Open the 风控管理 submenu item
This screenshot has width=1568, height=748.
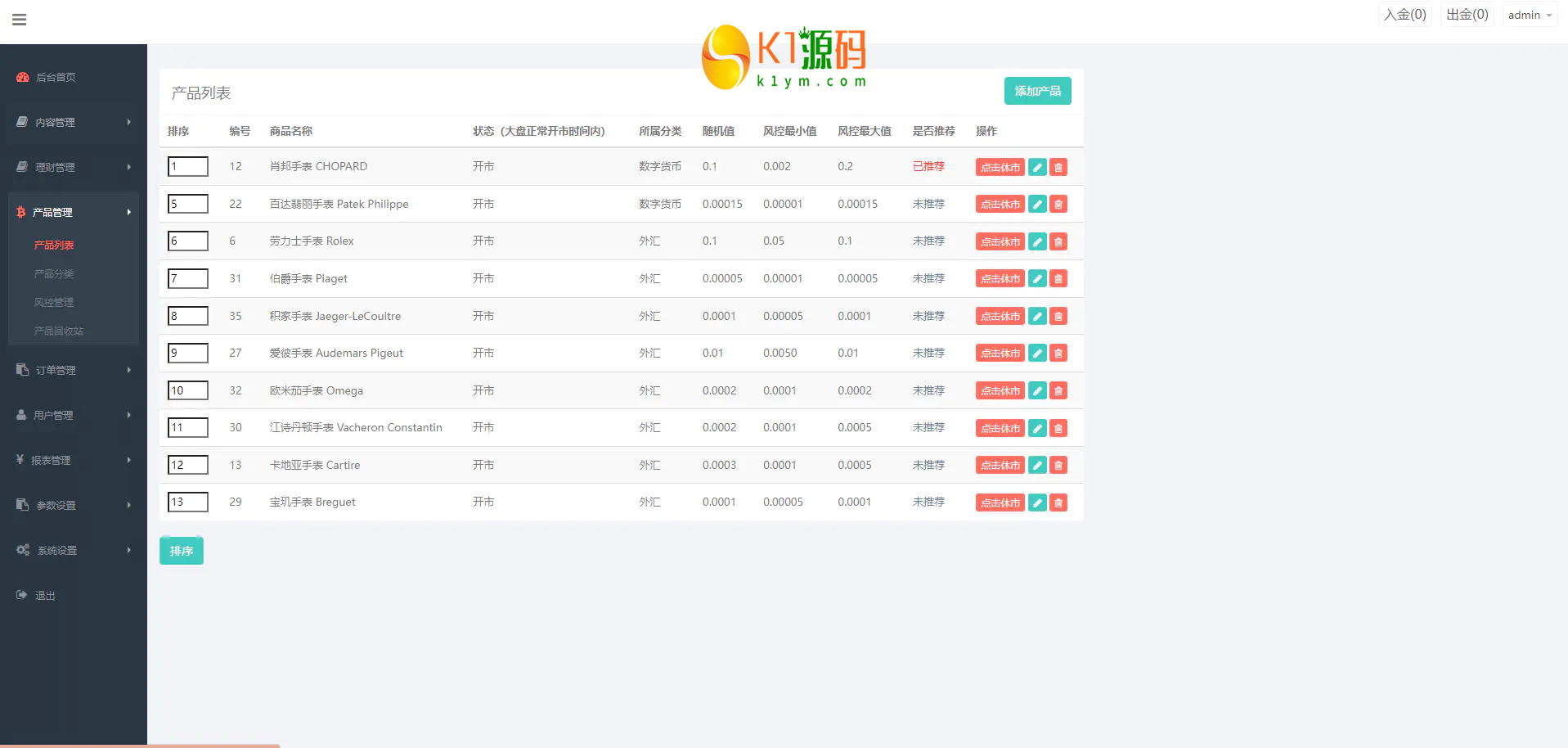pos(54,302)
